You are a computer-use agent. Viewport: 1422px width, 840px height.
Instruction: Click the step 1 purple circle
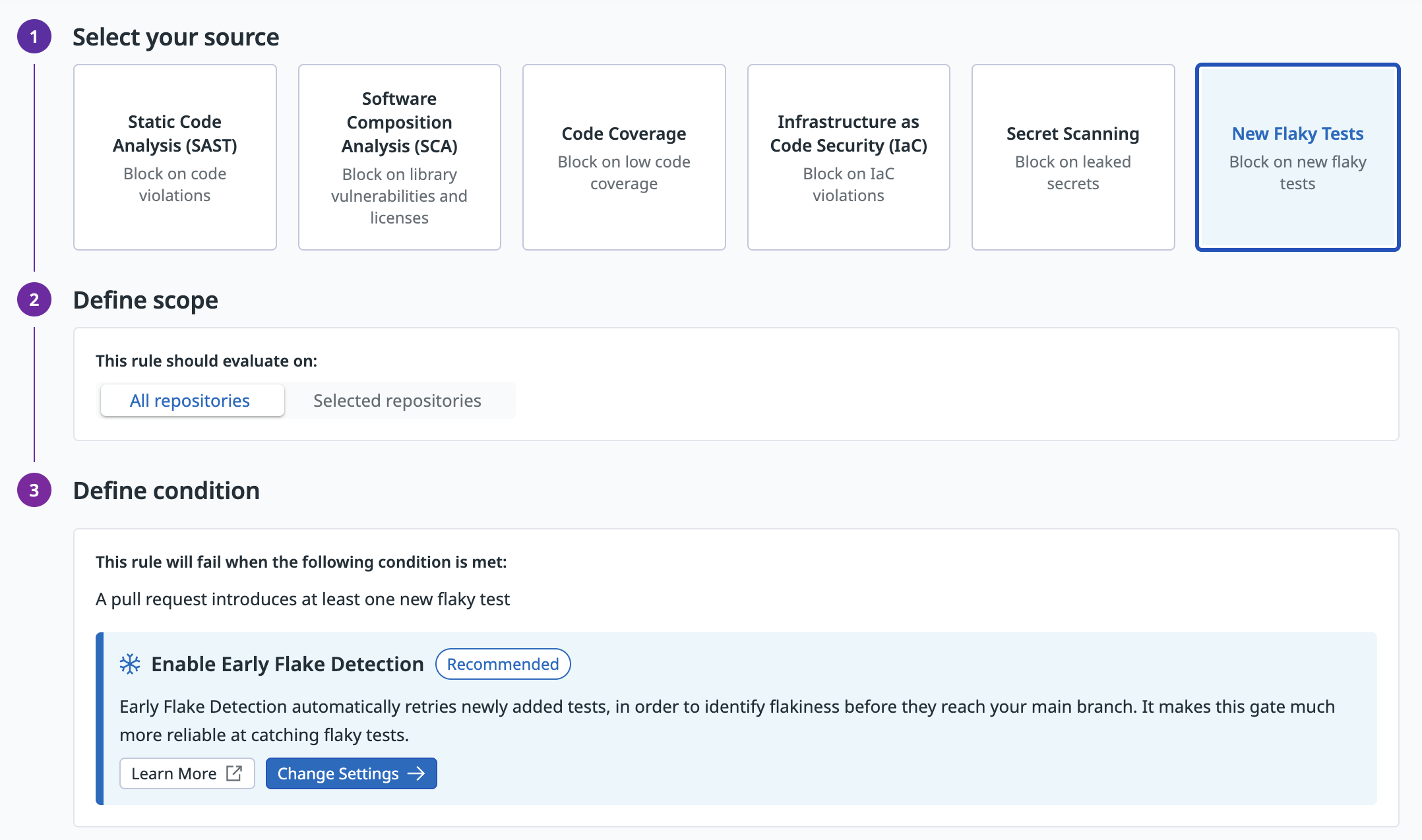click(34, 37)
